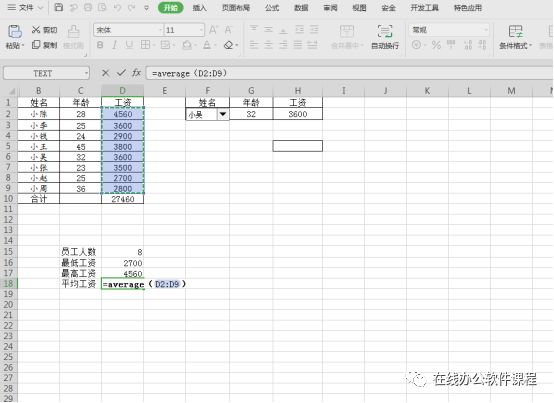The image size is (554, 403).
Task: Click the Conditional Formatting (条件格式) icon
Action: 515,31
